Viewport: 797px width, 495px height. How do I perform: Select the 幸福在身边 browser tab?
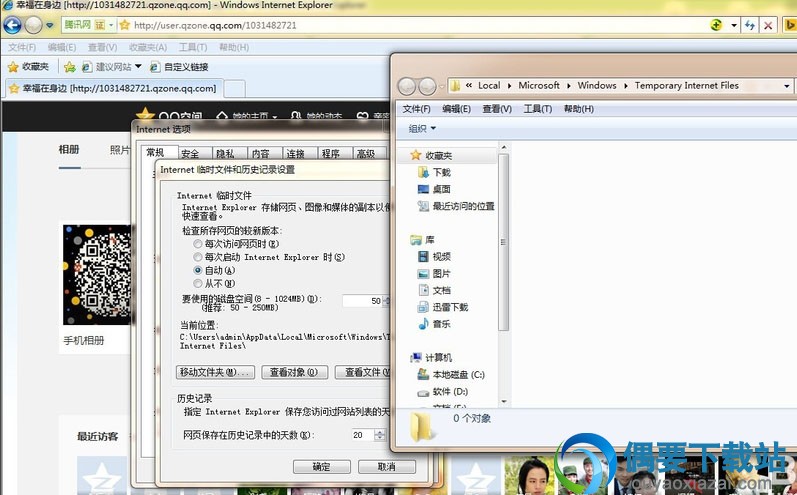click(x=114, y=88)
